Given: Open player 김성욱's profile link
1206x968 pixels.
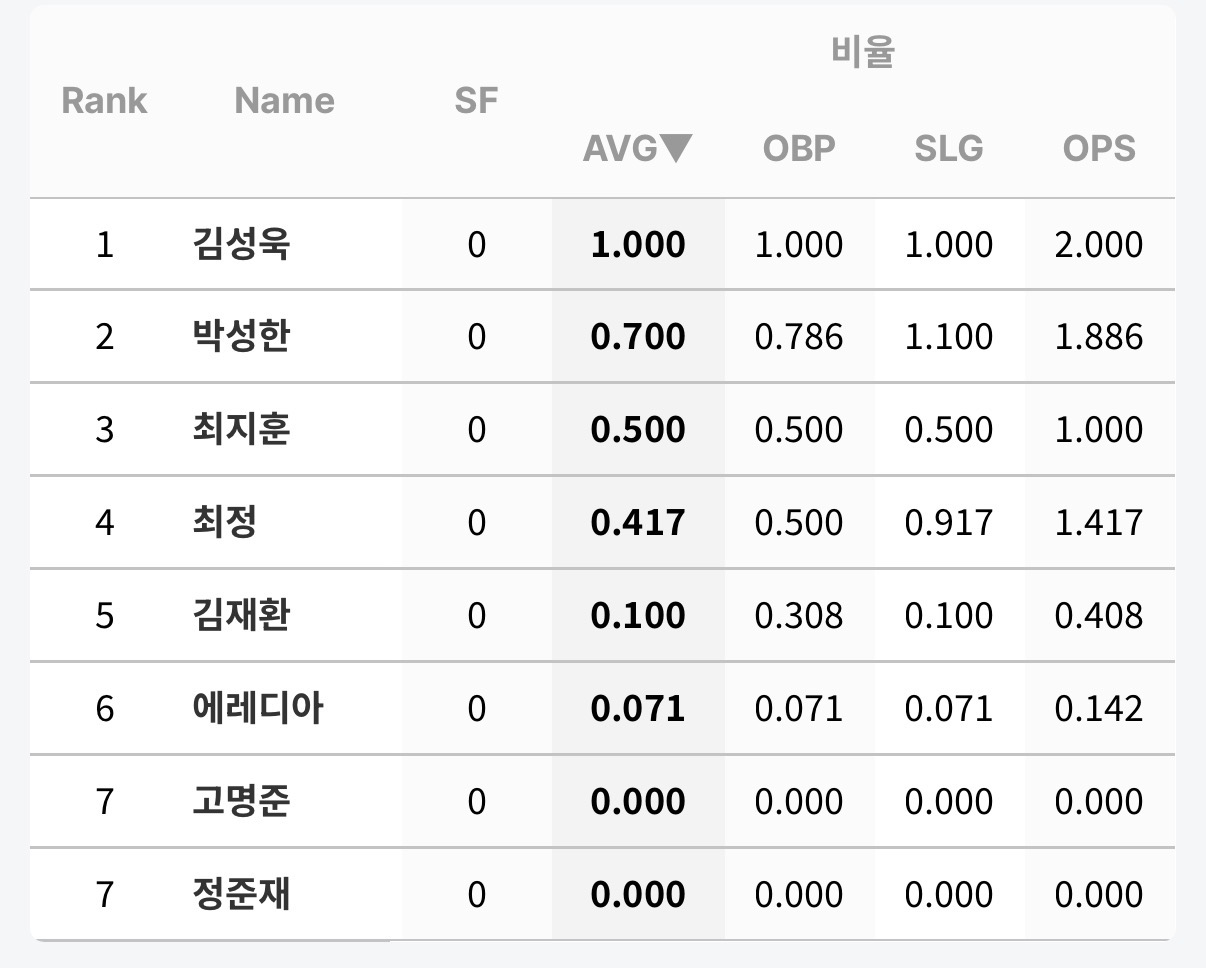Looking at the screenshot, I should click(x=241, y=245).
